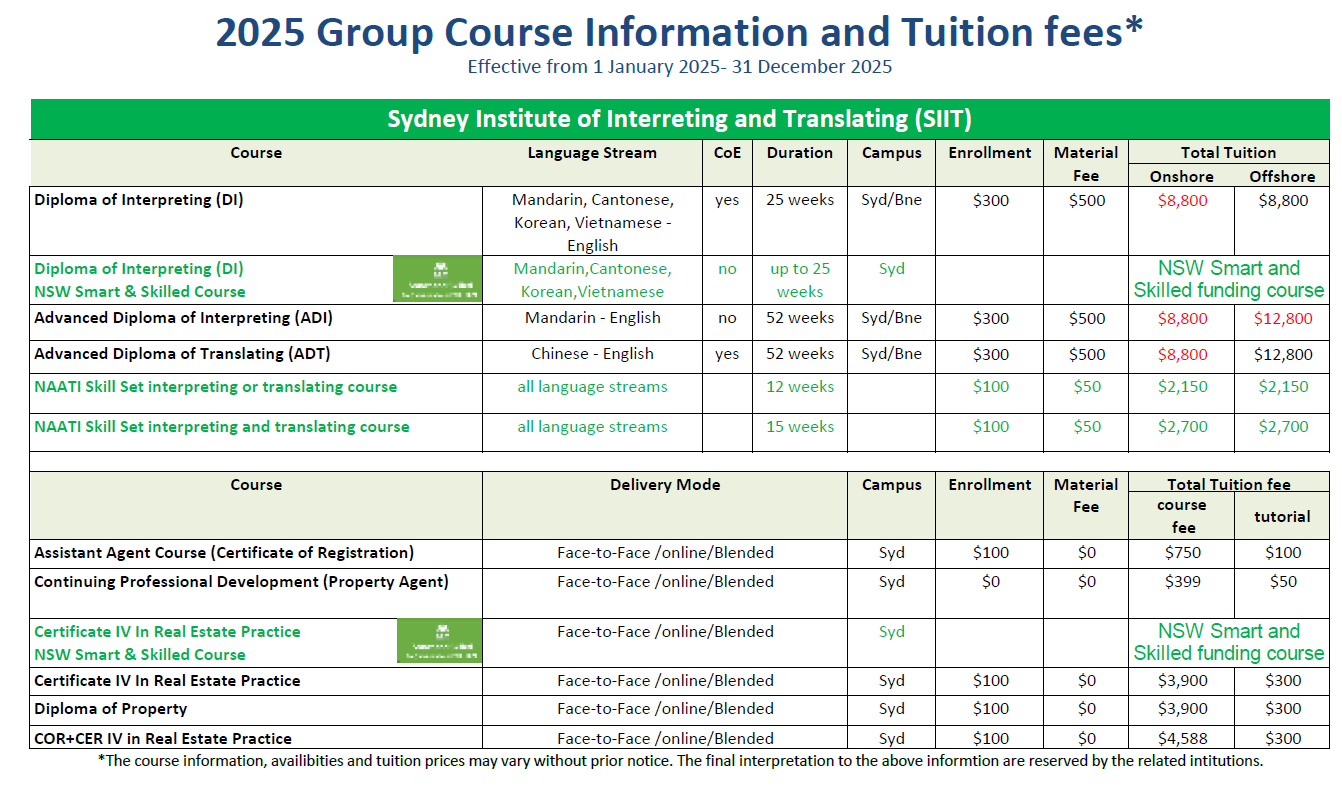Click the "yes" CoE value for Diploma of Interpreting
This screenshot has width=1342, height=787.
pyautogui.click(x=727, y=200)
